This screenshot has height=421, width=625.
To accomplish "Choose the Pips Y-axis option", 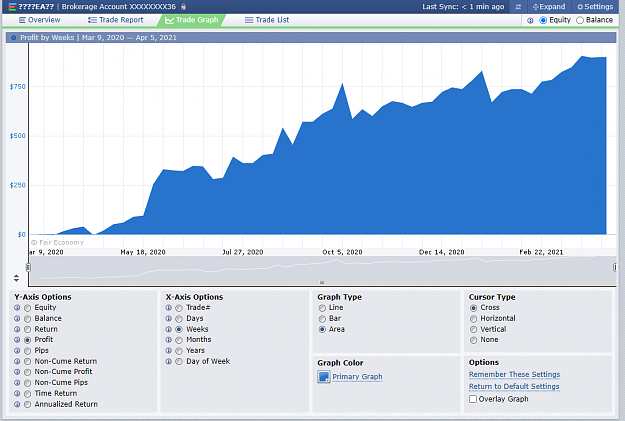I will pyautogui.click(x=28, y=351).
